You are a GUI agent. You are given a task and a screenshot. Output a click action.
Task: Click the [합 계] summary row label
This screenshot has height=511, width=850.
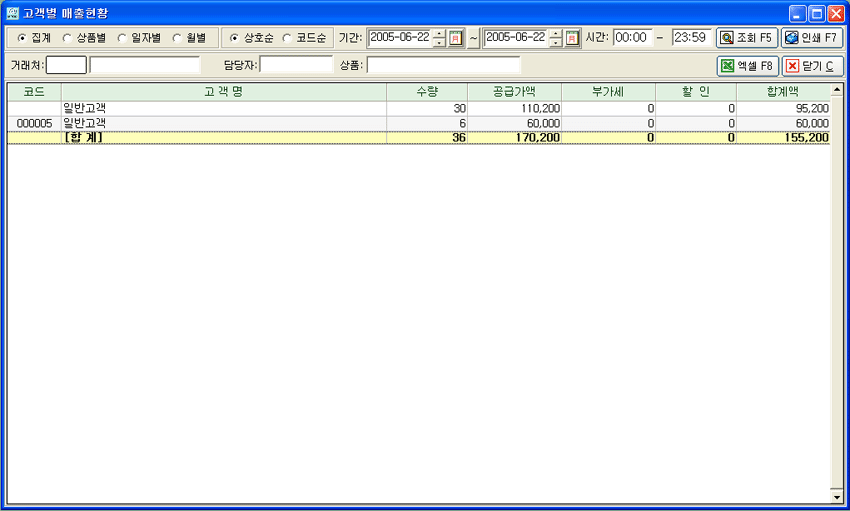(83, 138)
